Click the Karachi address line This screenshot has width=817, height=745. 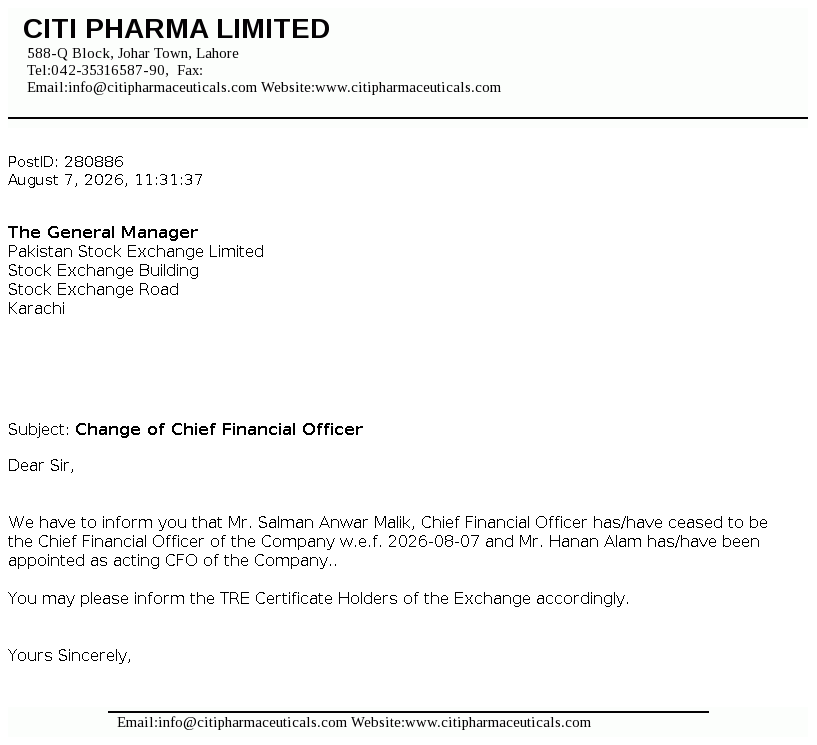point(36,308)
